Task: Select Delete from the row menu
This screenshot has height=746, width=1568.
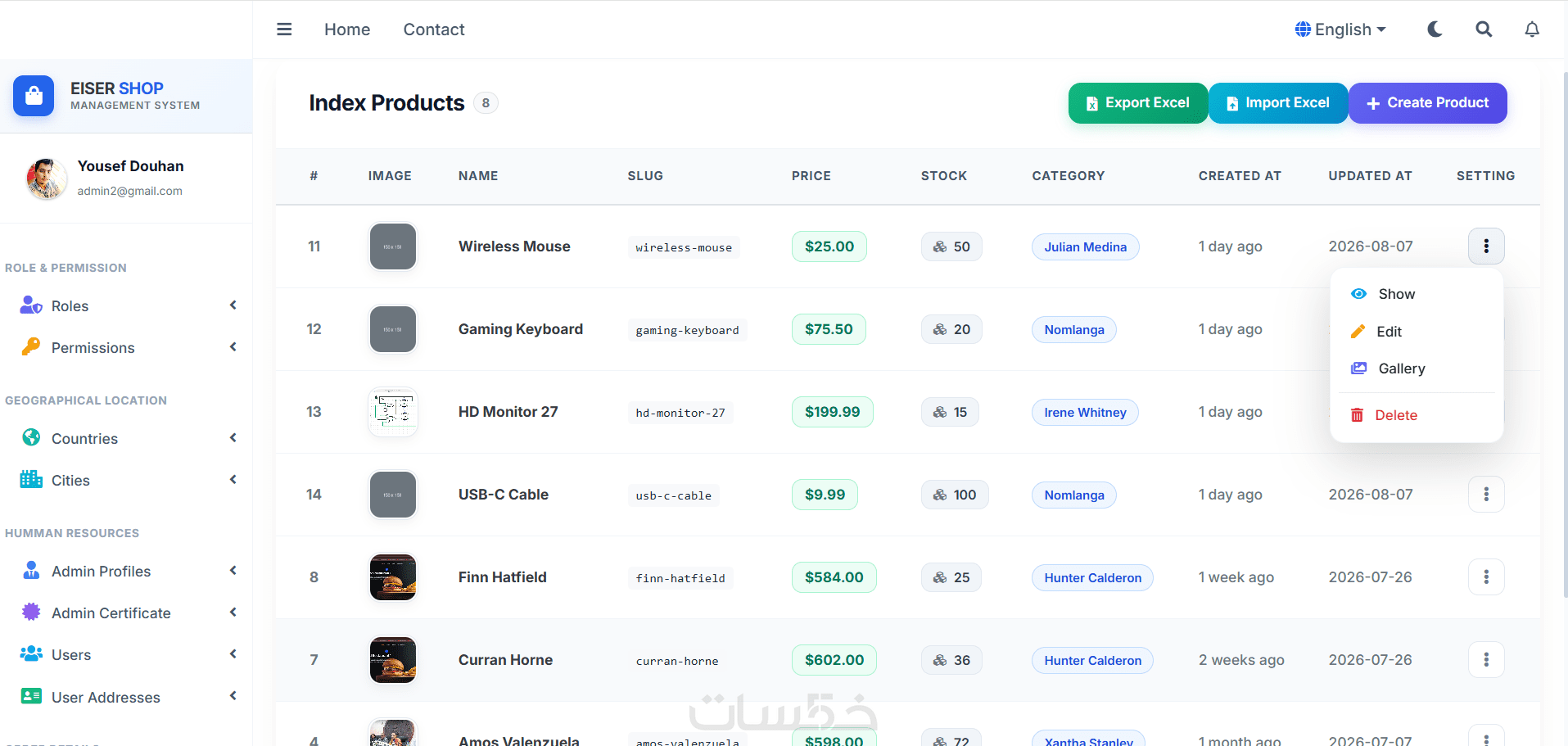Action: 1417,415
